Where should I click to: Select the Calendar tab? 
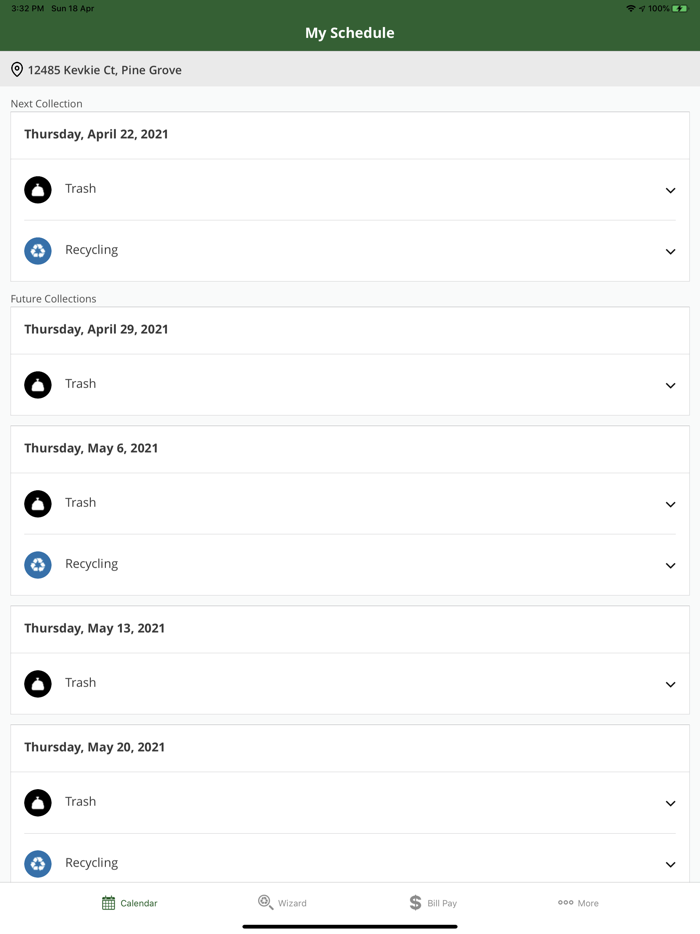tap(129, 903)
